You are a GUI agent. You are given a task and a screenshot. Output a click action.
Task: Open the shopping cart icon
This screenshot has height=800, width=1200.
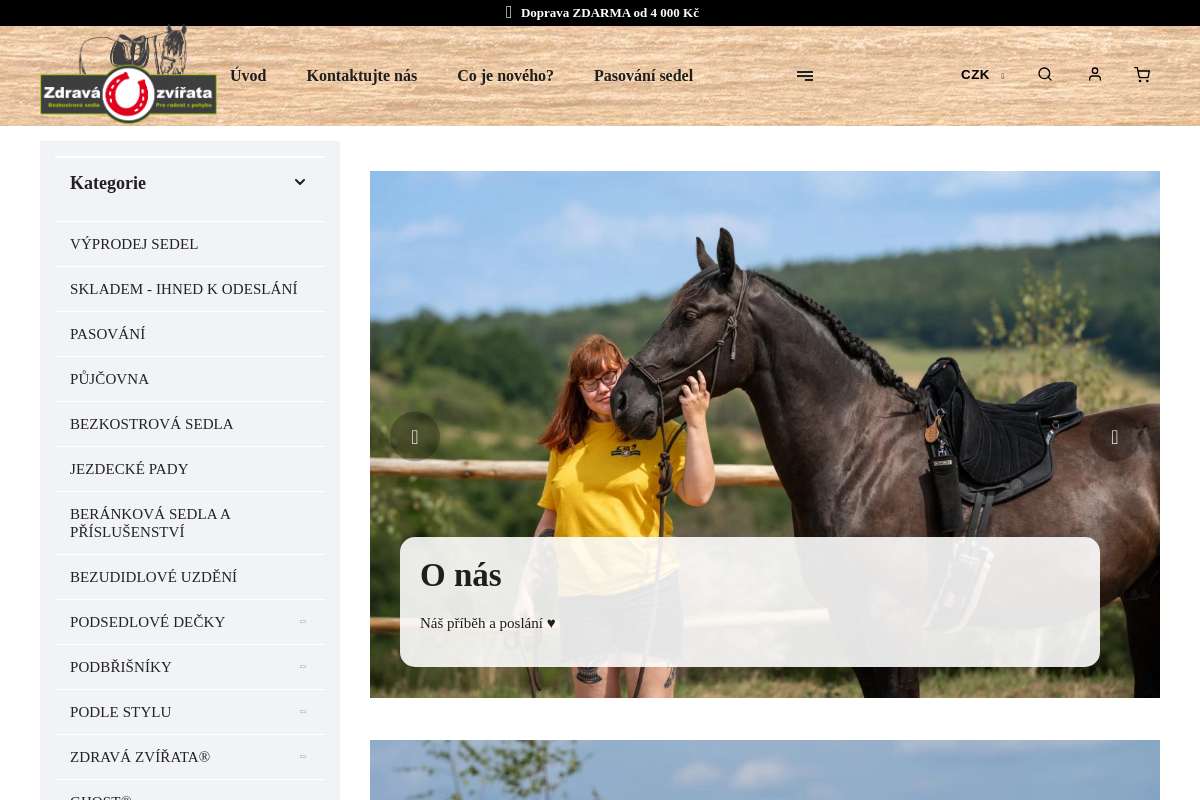click(1142, 75)
